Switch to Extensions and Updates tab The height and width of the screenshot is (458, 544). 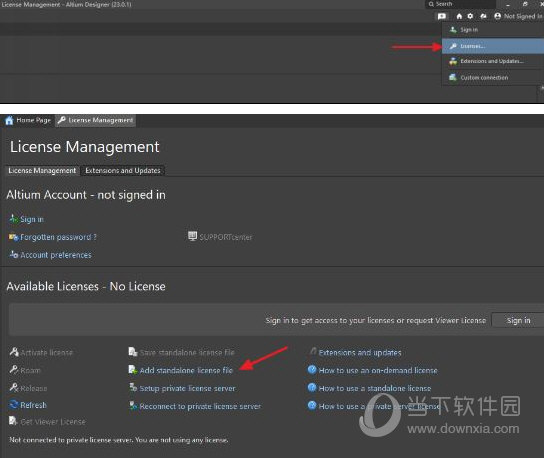click(x=123, y=171)
